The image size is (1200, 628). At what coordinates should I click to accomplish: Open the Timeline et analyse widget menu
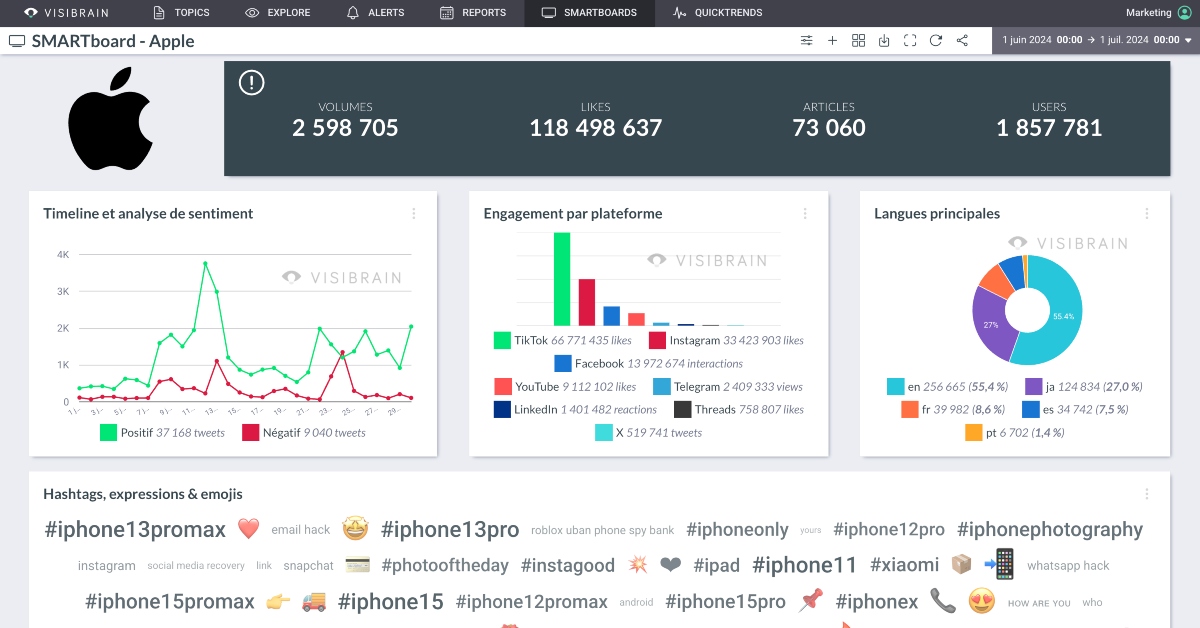pyautogui.click(x=414, y=214)
